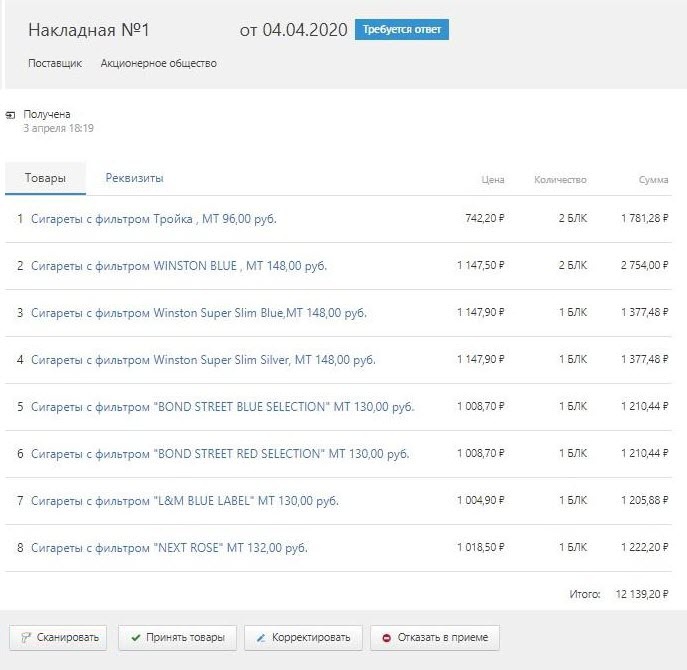The height and width of the screenshot is (670, 687).
Task: Open item Сигареты с фильтром Тройка
Action: point(154,219)
